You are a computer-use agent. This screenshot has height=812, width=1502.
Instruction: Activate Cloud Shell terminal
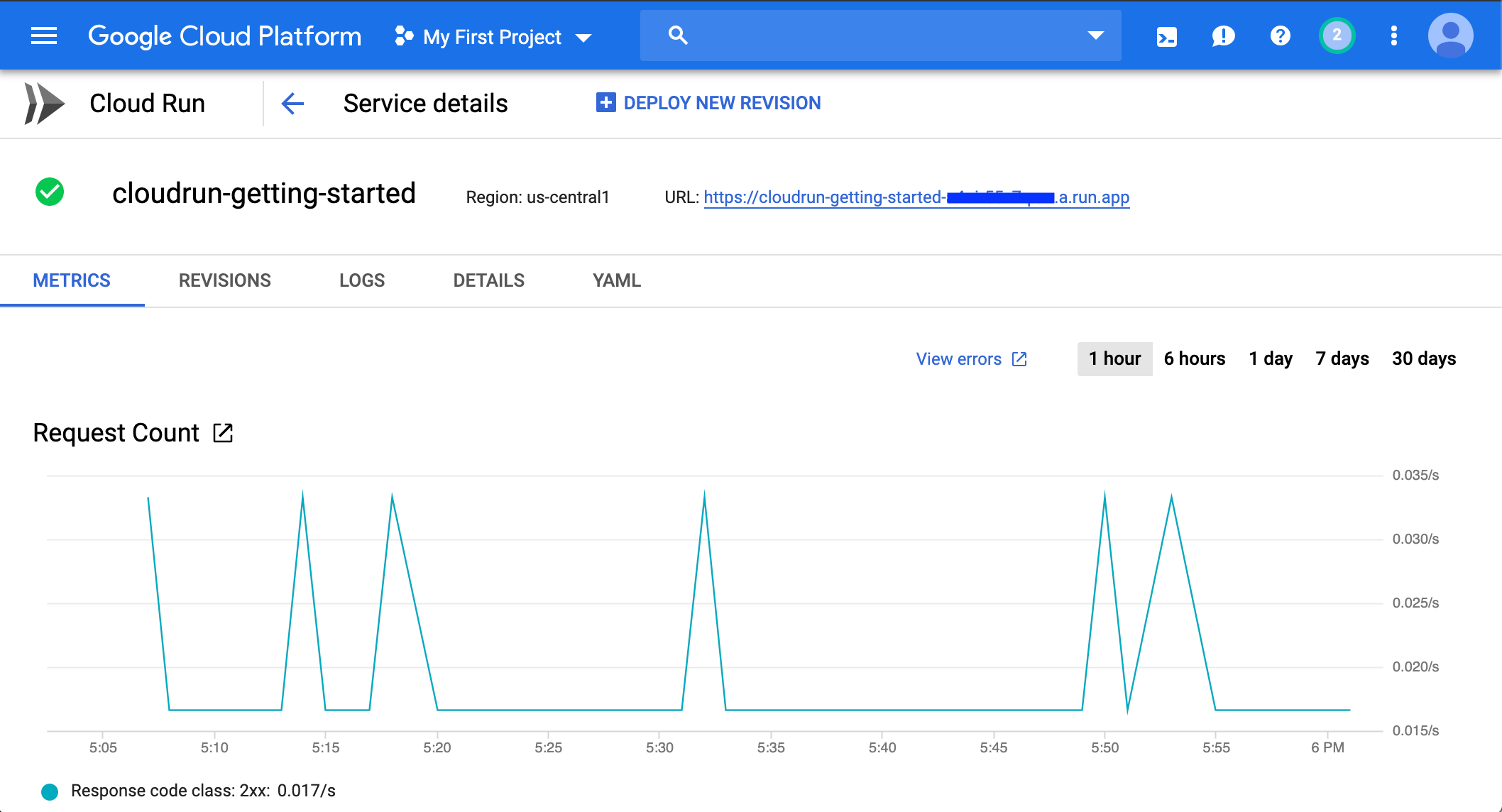tap(1166, 35)
